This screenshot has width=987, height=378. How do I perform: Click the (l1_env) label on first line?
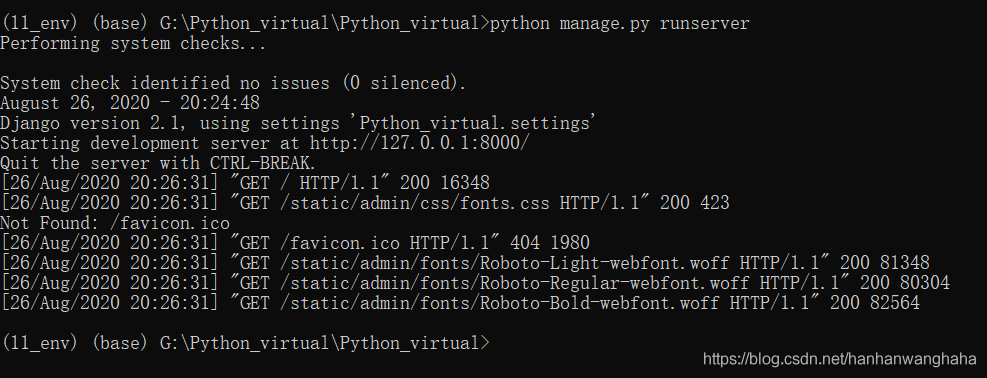point(39,24)
